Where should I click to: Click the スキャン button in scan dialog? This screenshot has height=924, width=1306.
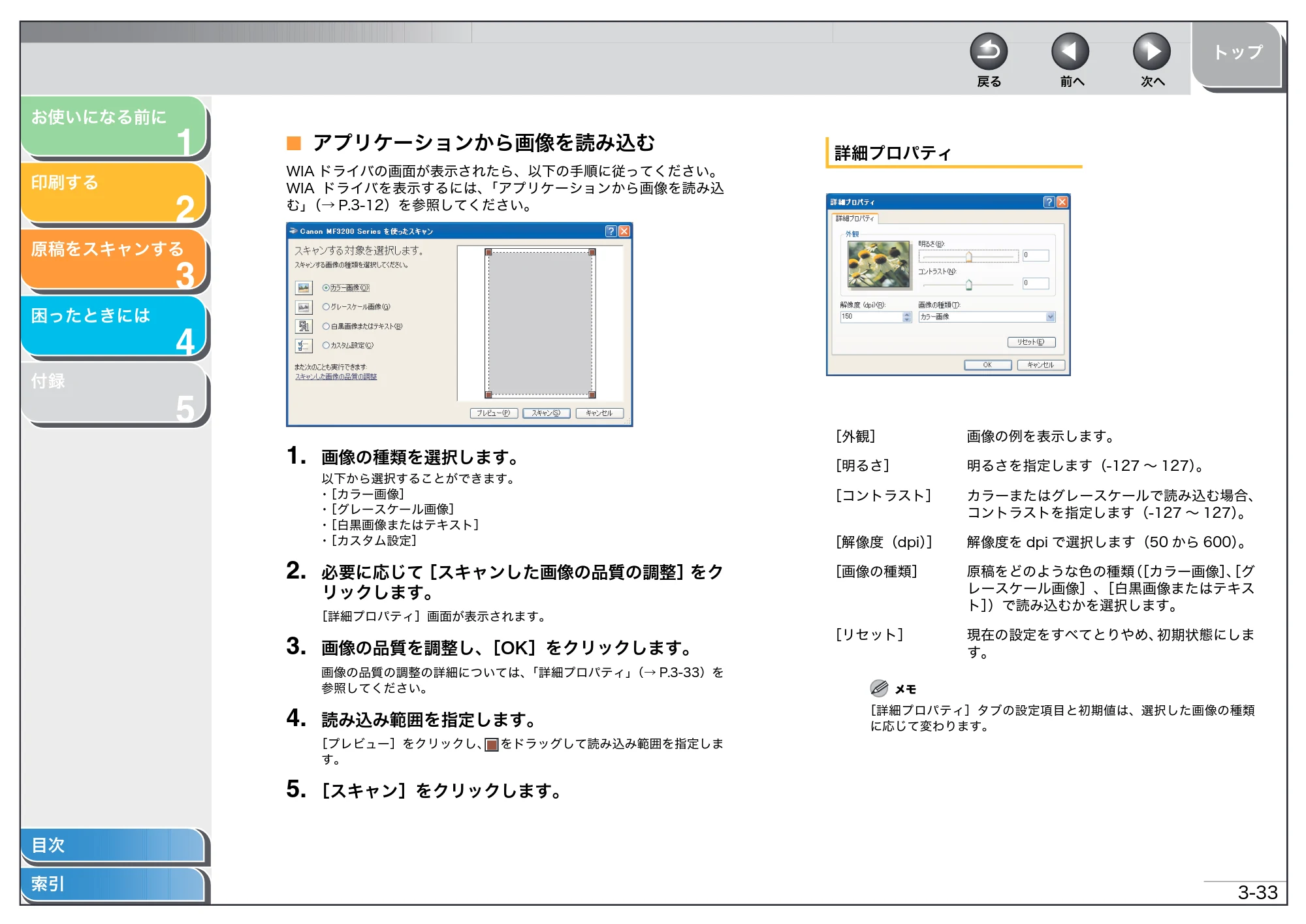pyautogui.click(x=547, y=413)
